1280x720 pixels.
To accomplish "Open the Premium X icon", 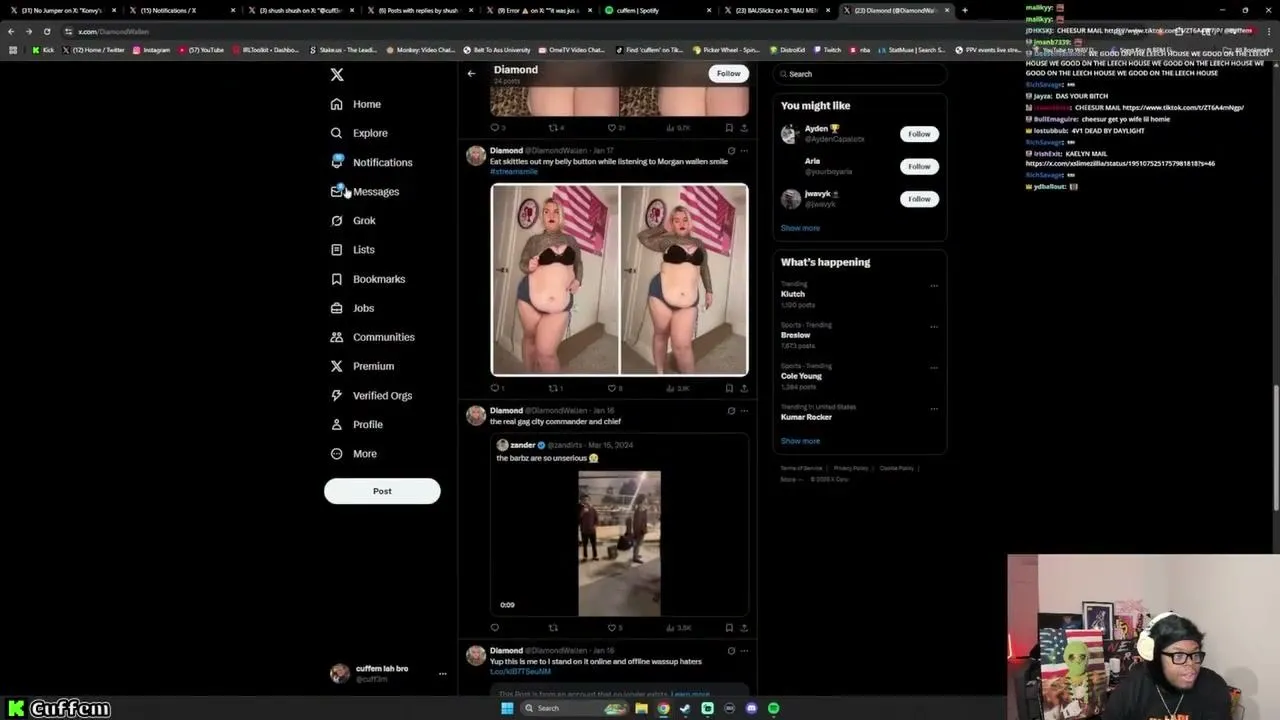I will pos(337,366).
